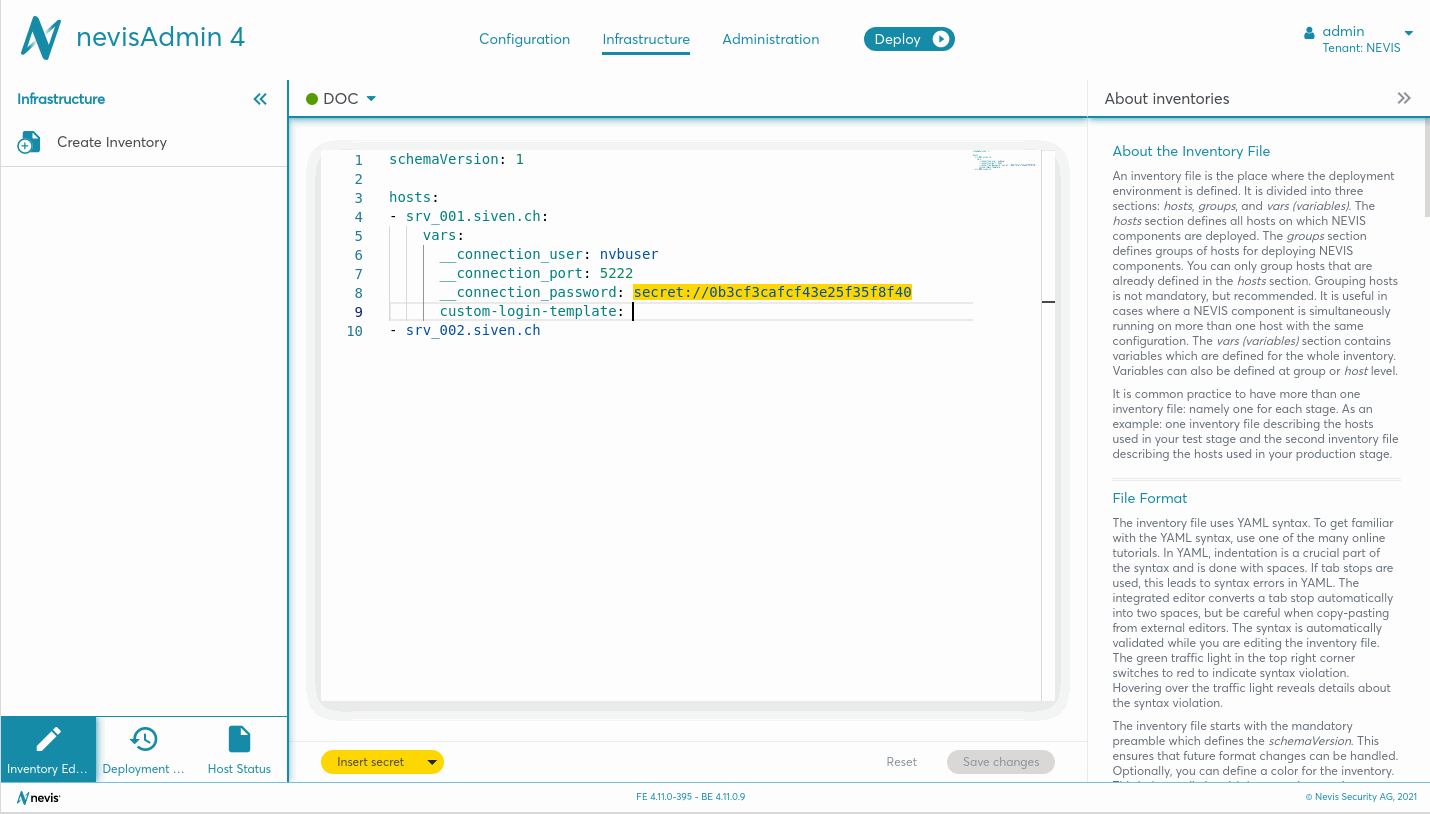The height and width of the screenshot is (814, 1430).
Task: Click the Create Inventory file icon
Action: click(x=29, y=143)
